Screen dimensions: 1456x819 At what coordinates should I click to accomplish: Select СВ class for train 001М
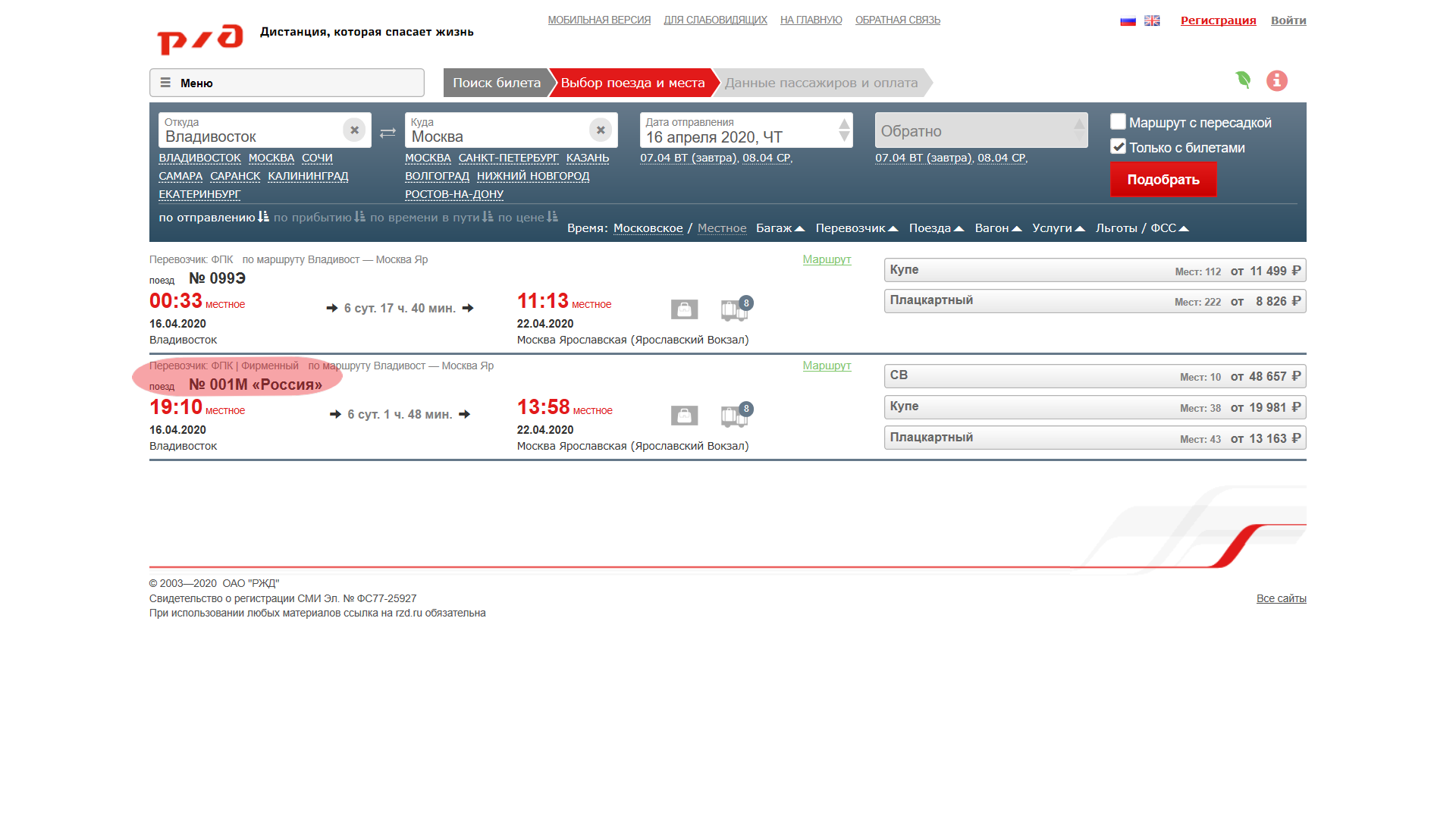pos(1094,376)
